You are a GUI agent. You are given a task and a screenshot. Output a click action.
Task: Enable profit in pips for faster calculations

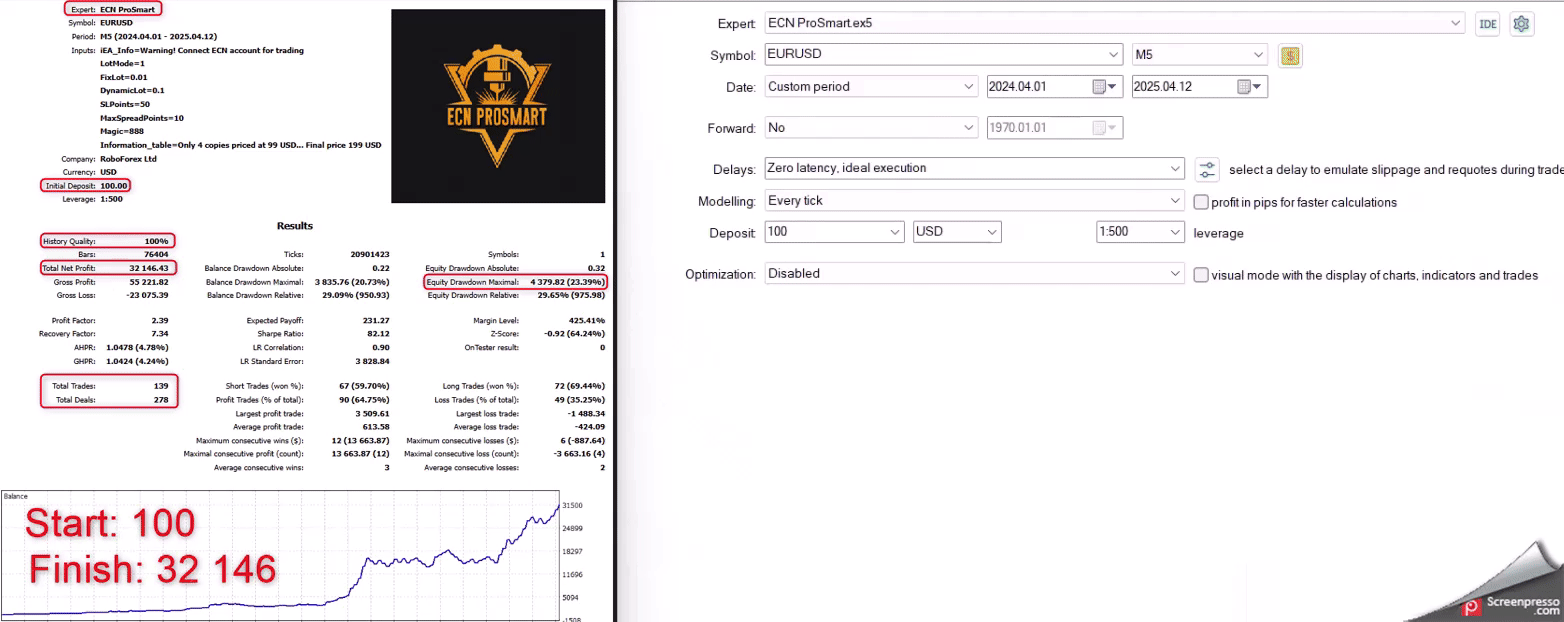[x=1201, y=202]
